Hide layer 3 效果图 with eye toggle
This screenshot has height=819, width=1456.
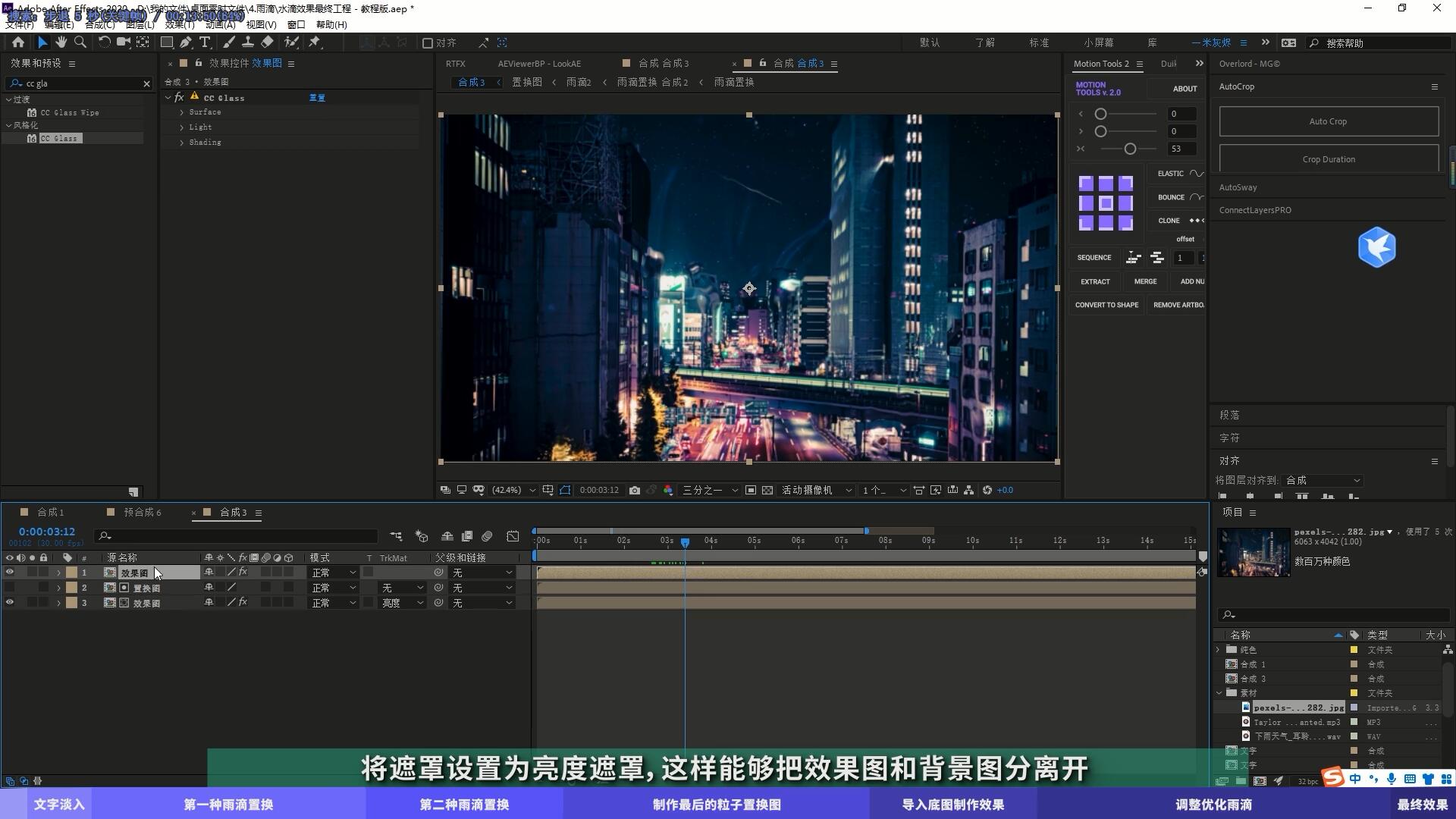pyautogui.click(x=9, y=603)
